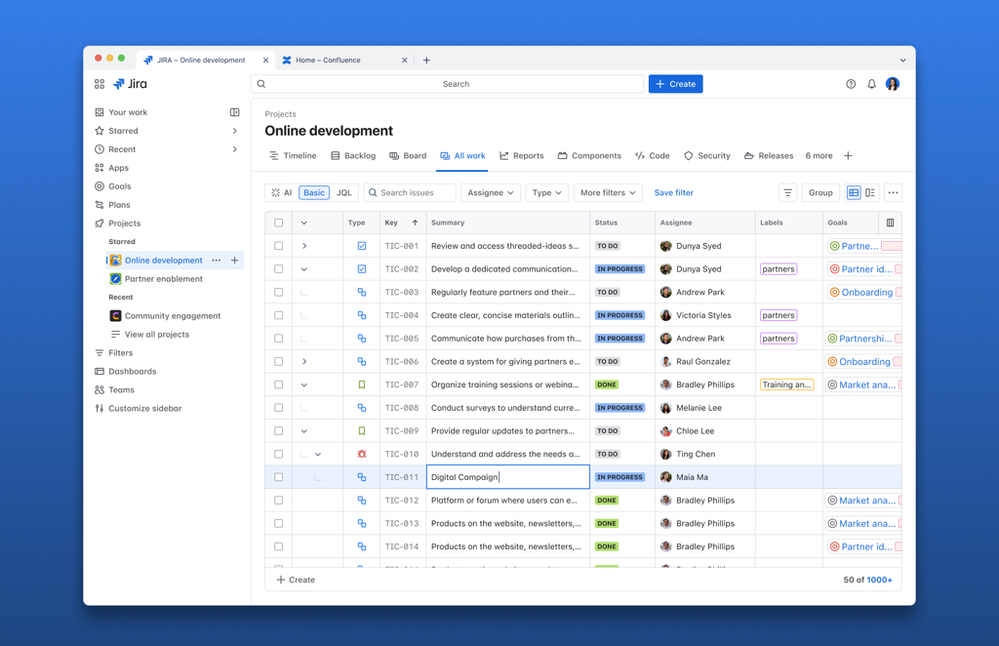Open the Type filter dropdown
999x646 pixels.
click(x=547, y=192)
